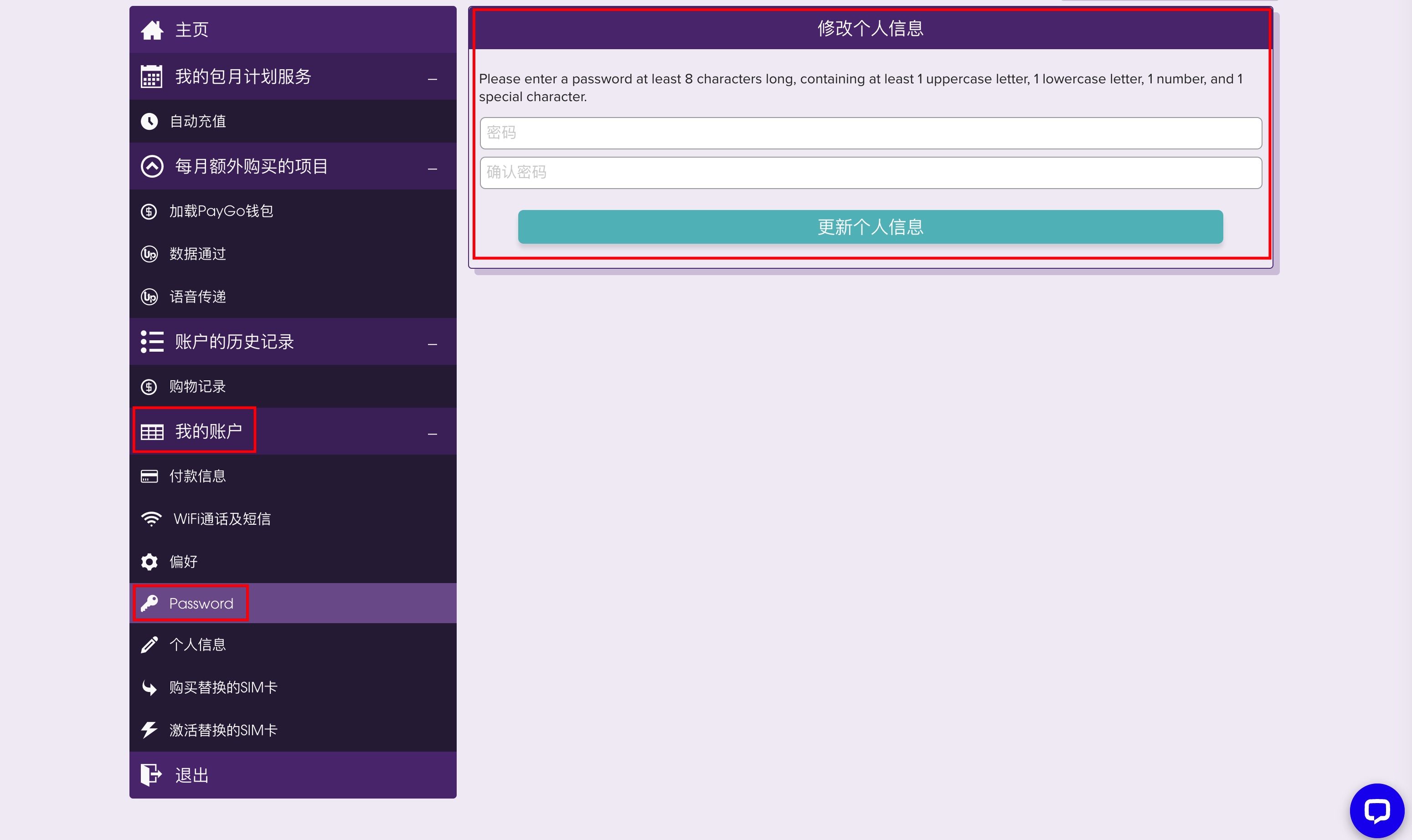Click the lightning icon beside 激活替换的SIM卡
Image resolution: width=1412 pixels, height=840 pixels.
pyautogui.click(x=149, y=730)
